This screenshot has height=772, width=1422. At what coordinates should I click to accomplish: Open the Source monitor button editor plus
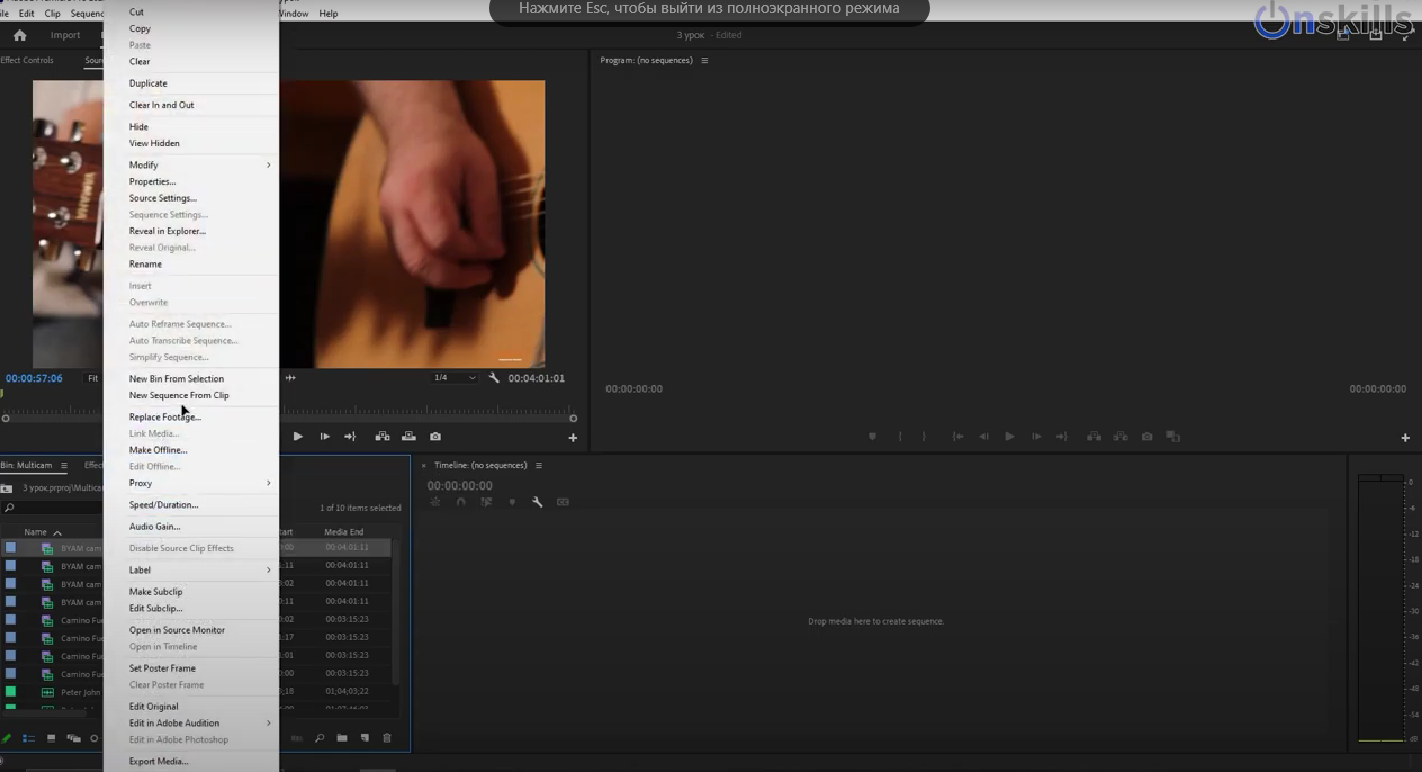coord(573,437)
